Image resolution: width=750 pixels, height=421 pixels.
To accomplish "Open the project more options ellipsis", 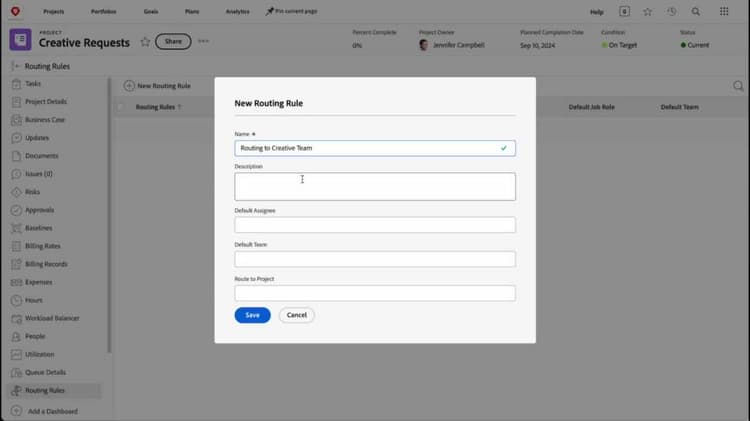I will coord(203,41).
